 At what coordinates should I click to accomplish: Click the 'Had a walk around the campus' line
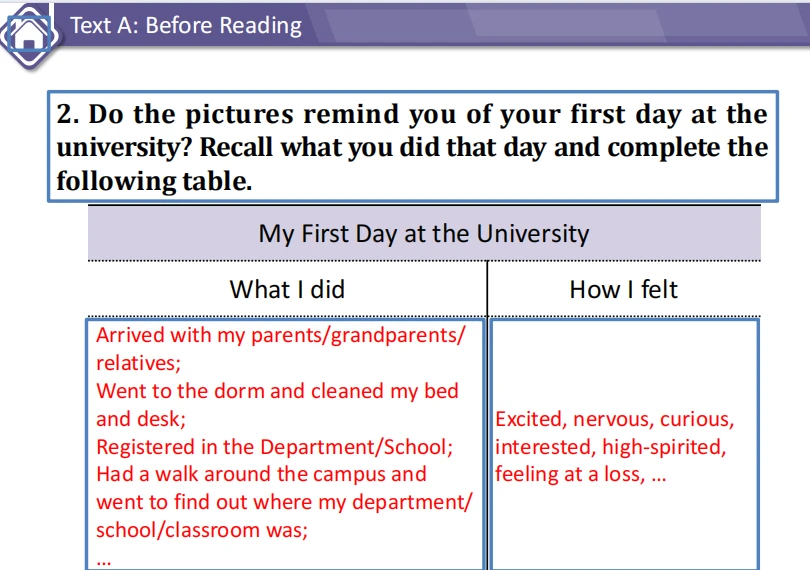(261, 474)
